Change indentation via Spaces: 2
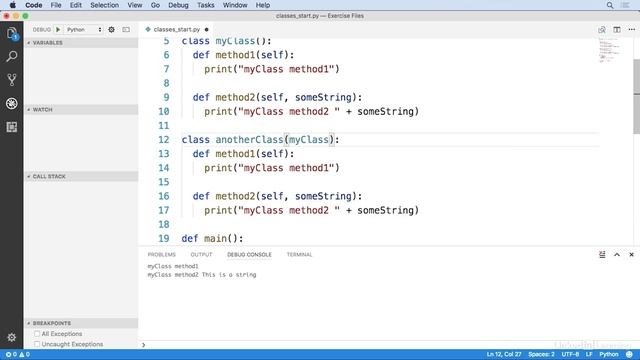 pos(541,354)
